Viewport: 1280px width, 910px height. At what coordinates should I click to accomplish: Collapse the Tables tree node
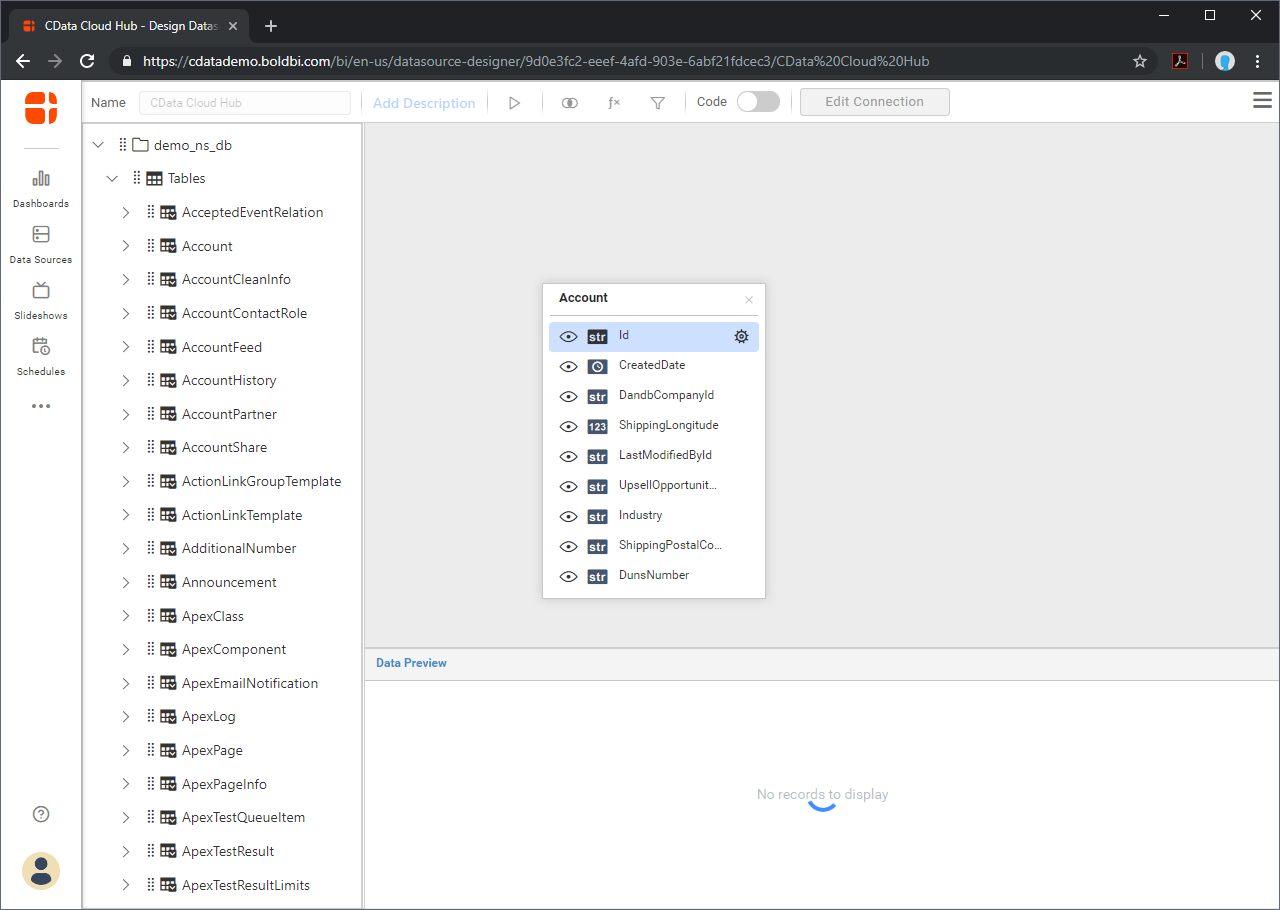click(x=112, y=179)
